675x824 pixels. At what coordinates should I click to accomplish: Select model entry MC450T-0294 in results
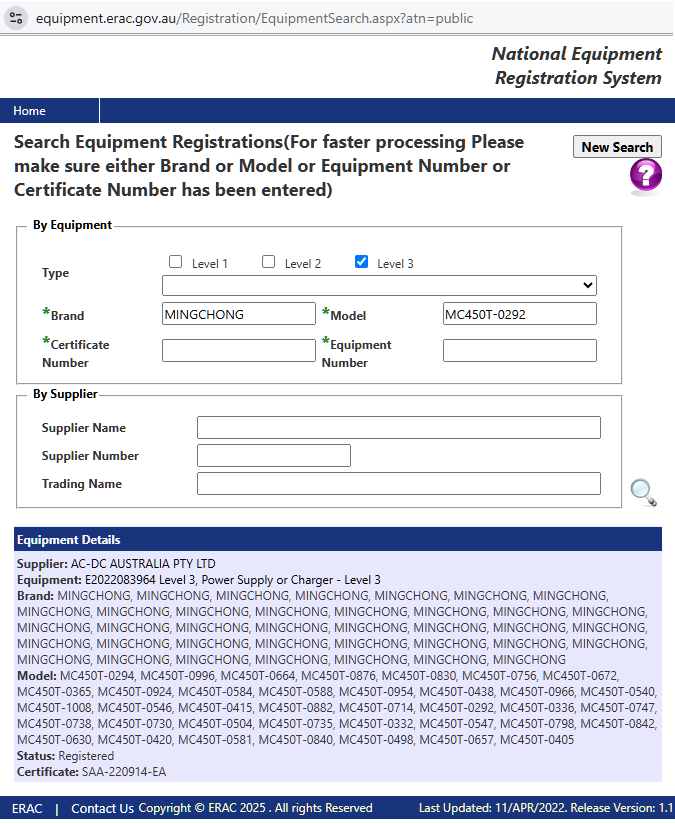click(97, 675)
